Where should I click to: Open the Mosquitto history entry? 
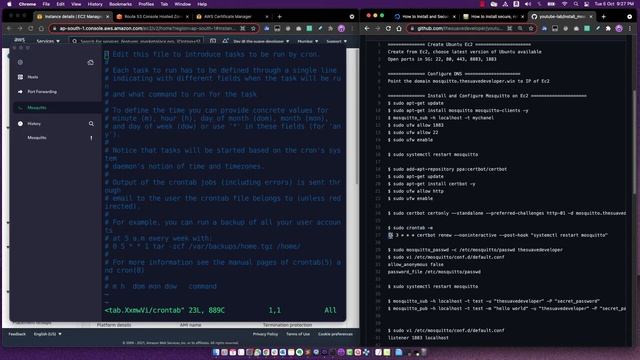click(37, 138)
